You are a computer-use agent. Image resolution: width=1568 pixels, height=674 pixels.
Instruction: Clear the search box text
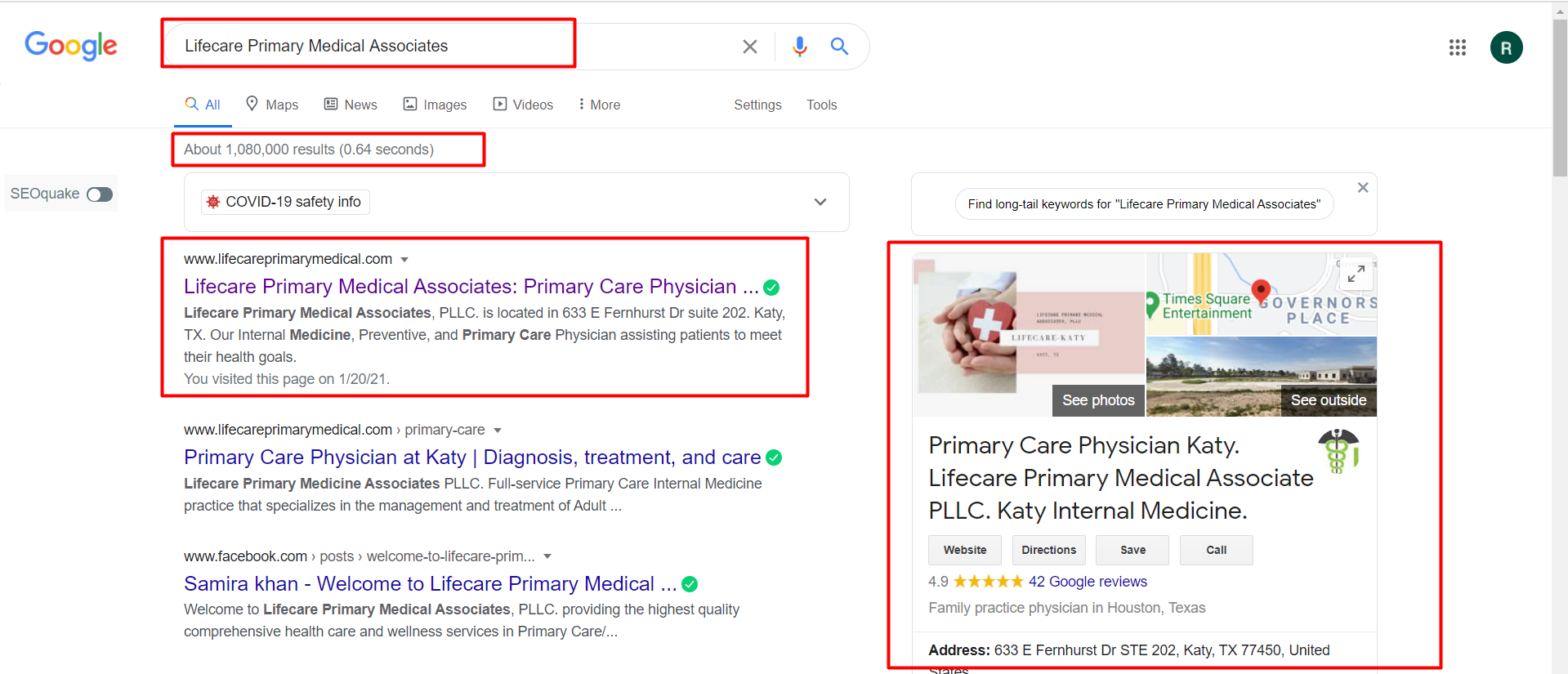pyautogui.click(x=749, y=47)
